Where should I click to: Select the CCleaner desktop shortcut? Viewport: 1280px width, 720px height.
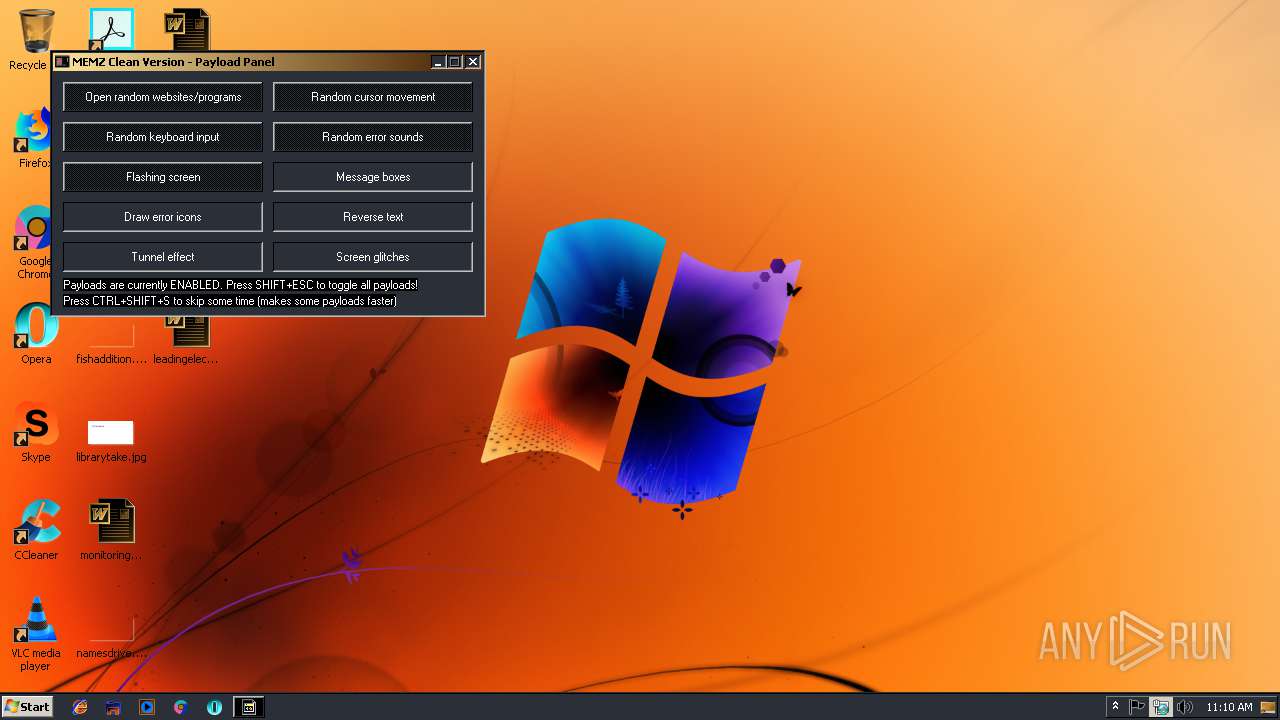(36, 530)
